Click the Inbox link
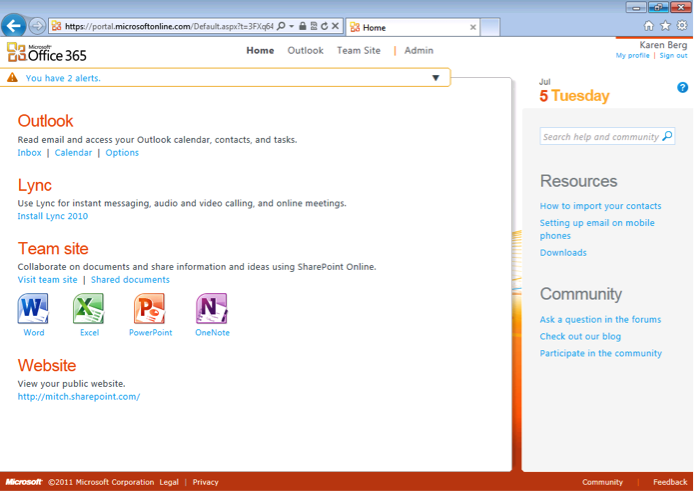The image size is (694, 491). [29, 153]
